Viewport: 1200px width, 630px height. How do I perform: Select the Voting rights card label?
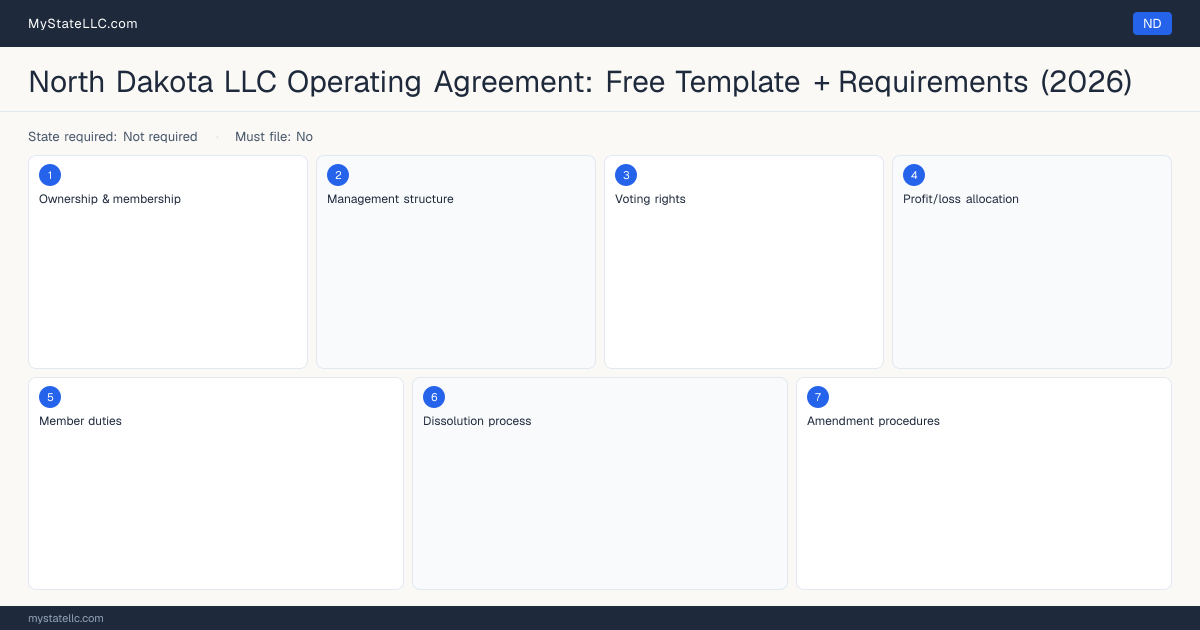coord(650,199)
